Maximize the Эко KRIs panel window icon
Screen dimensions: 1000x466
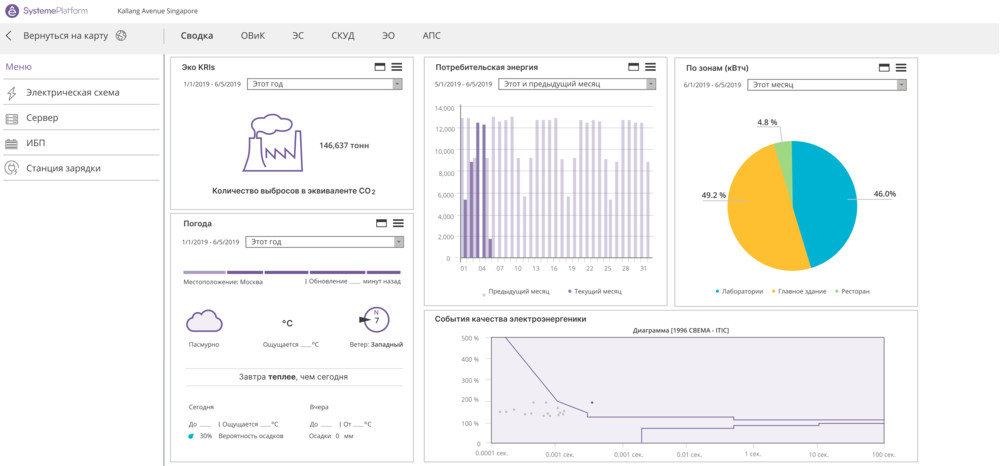coord(380,67)
